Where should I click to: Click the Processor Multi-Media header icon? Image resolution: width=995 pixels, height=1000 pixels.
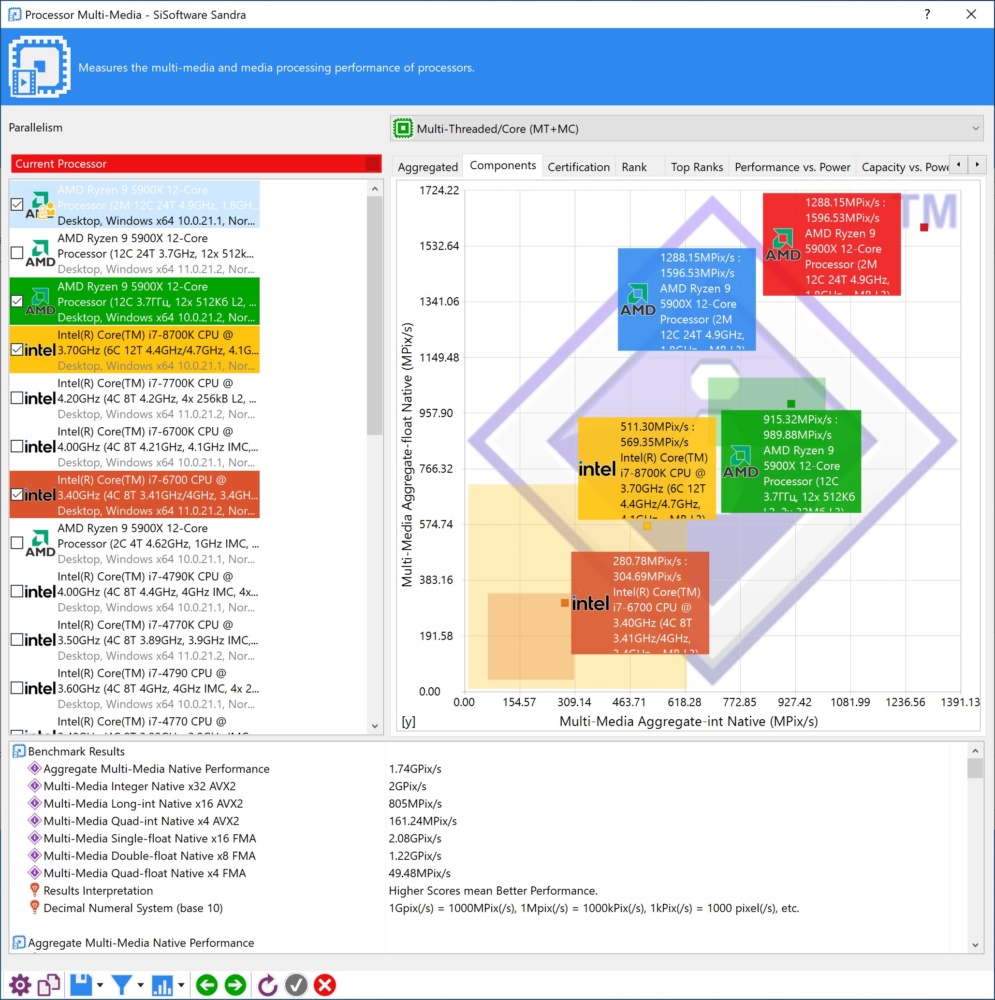[x=40, y=66]
